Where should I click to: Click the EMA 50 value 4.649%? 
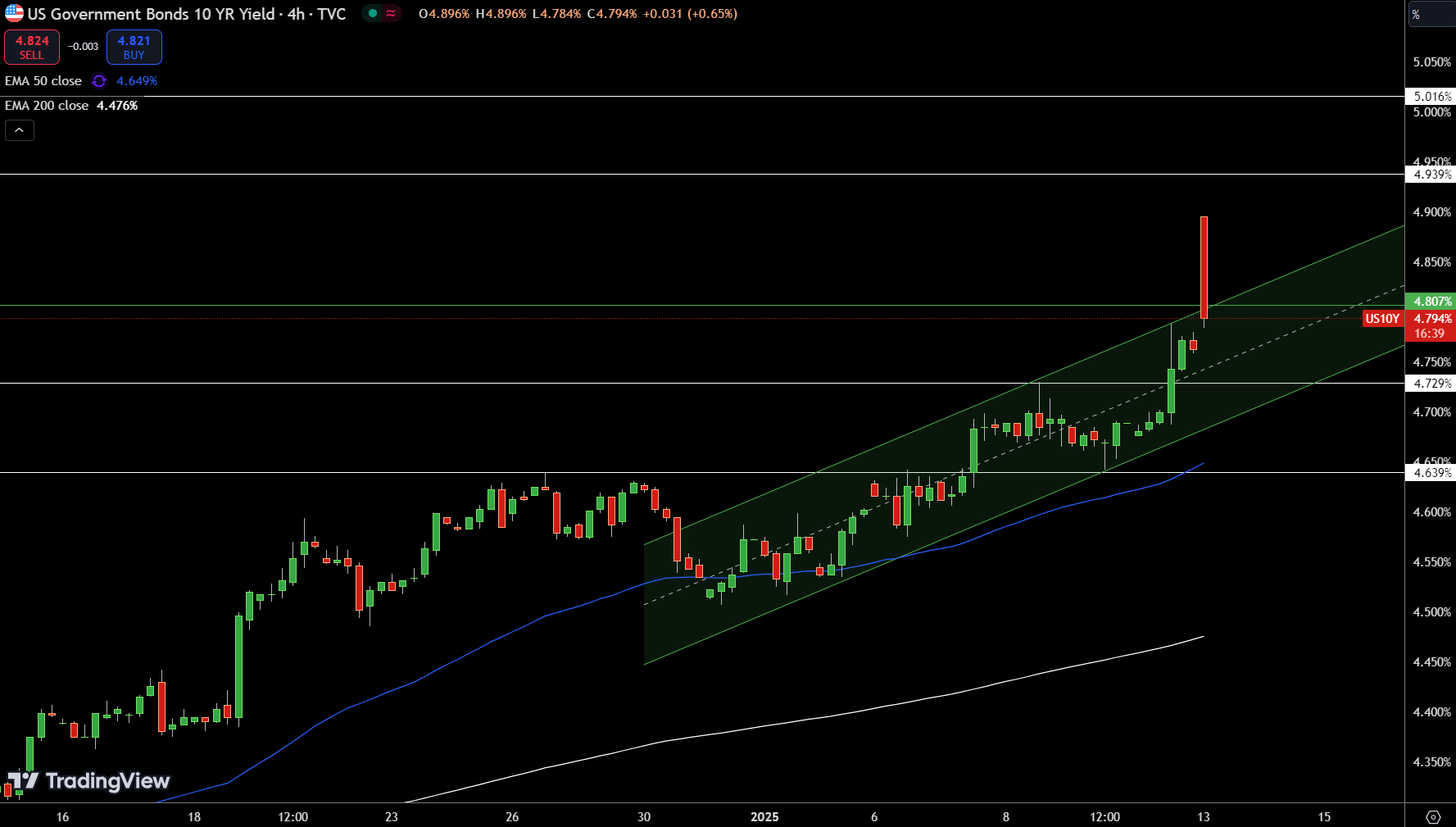point(137,81)
